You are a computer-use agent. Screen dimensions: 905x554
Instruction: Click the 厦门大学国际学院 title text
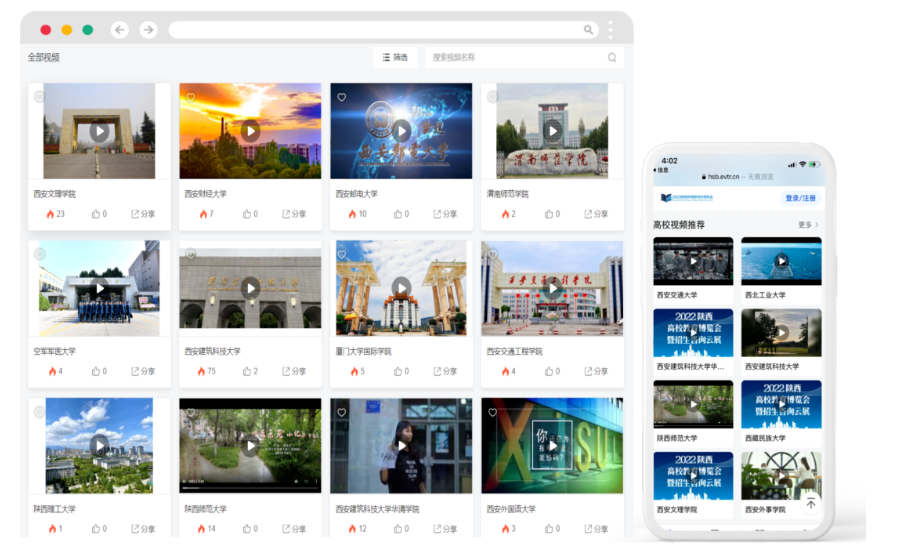pos(364,351)
